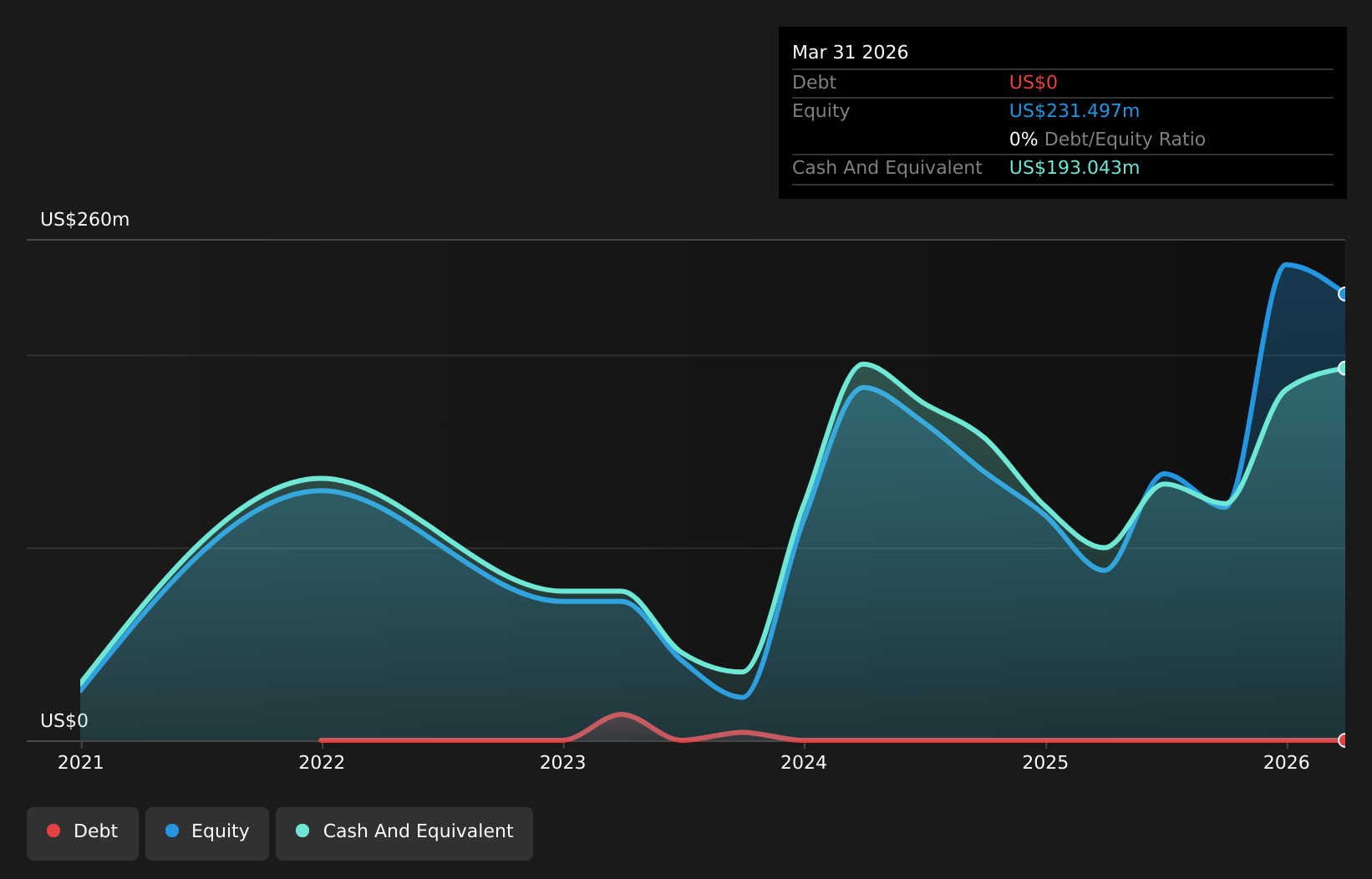
Task: Click the Debt endpoint marker at chart edge
Action: [x=1344, y=740]
